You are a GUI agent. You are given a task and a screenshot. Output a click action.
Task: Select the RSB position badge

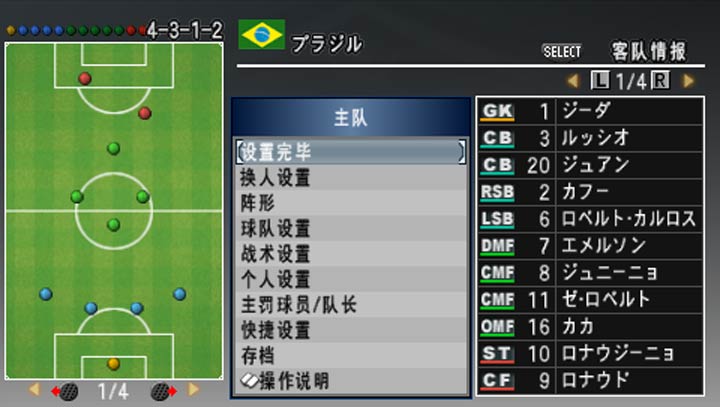coord(497,192)
